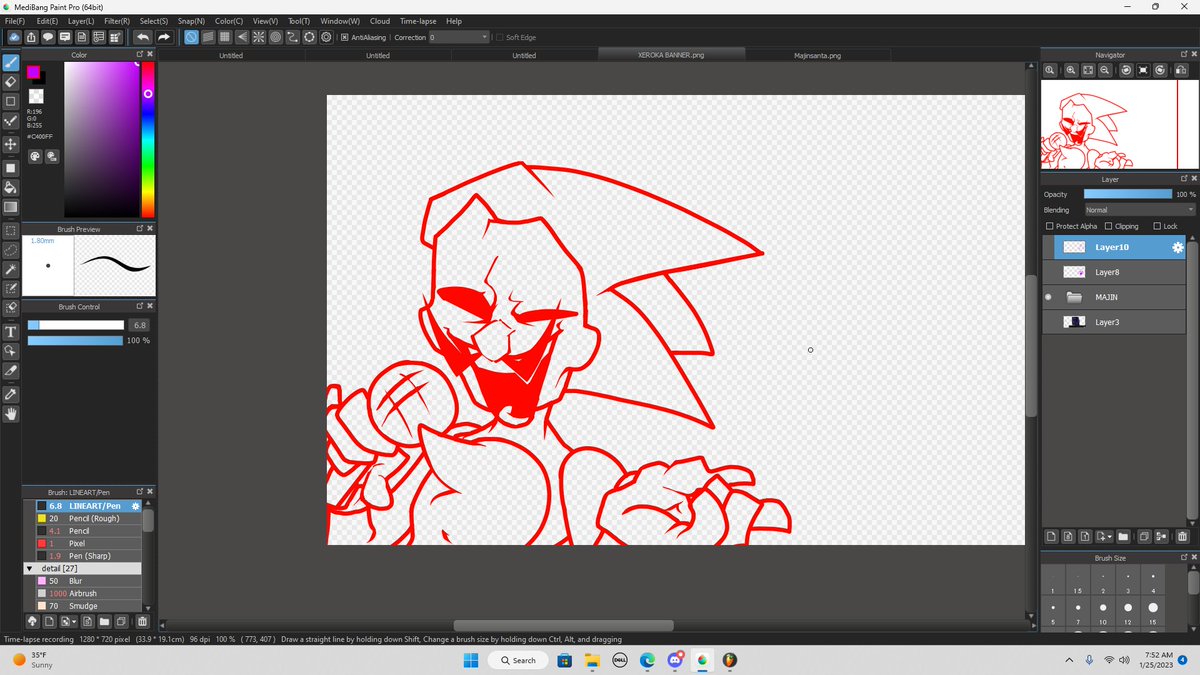Click the Navigator preview thumbnail

click(x=1118, y=125)
